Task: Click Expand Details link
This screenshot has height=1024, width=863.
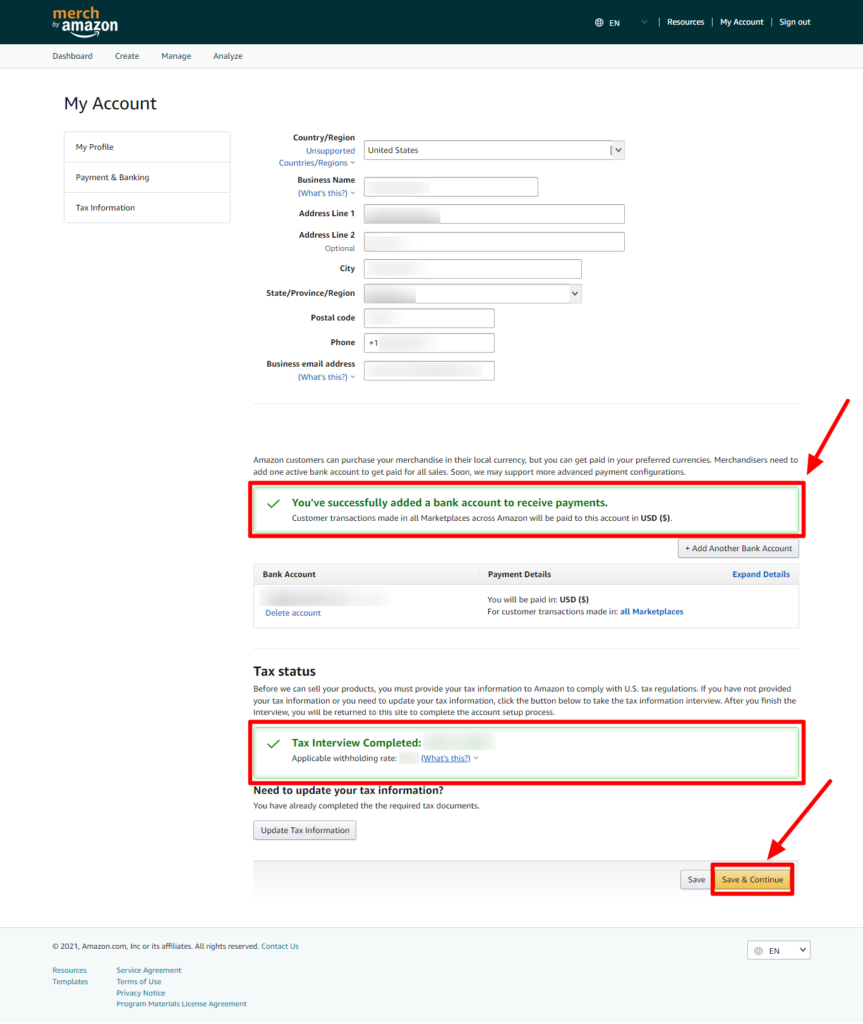Action: [760, 575]
